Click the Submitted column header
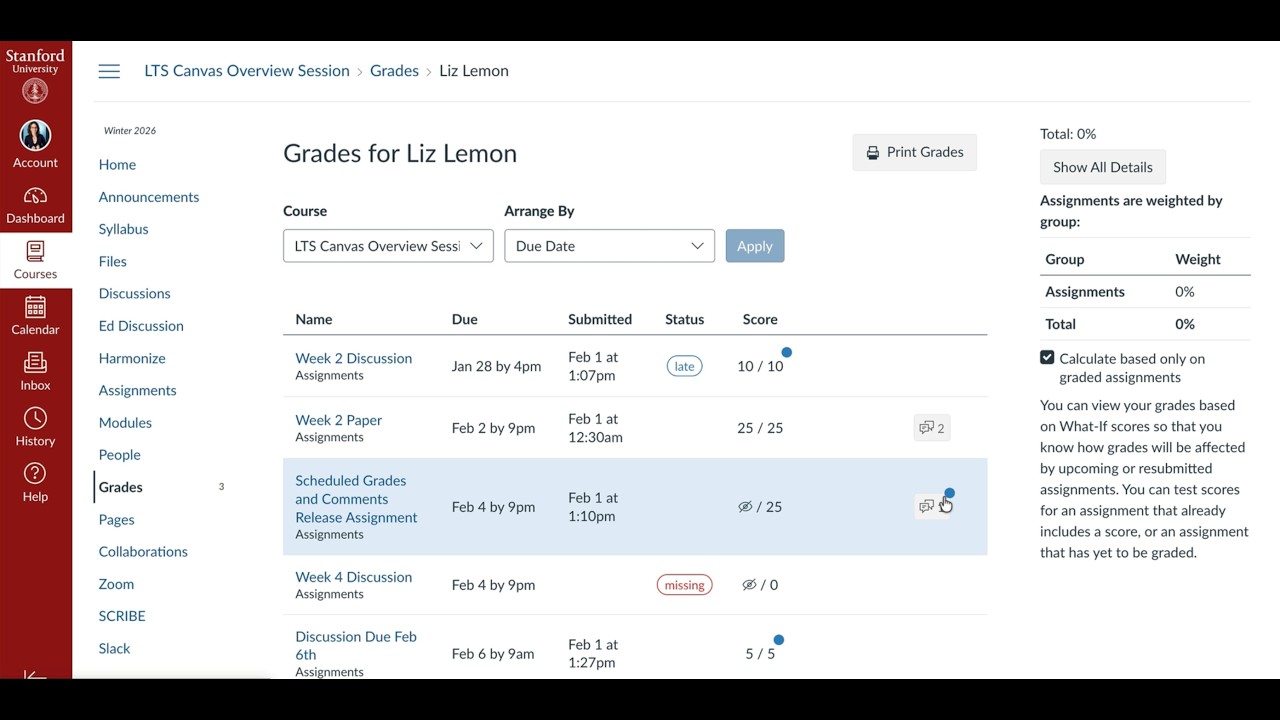Image resolution: width=1280 pixels, height=720 pixels. coord(600,319)
